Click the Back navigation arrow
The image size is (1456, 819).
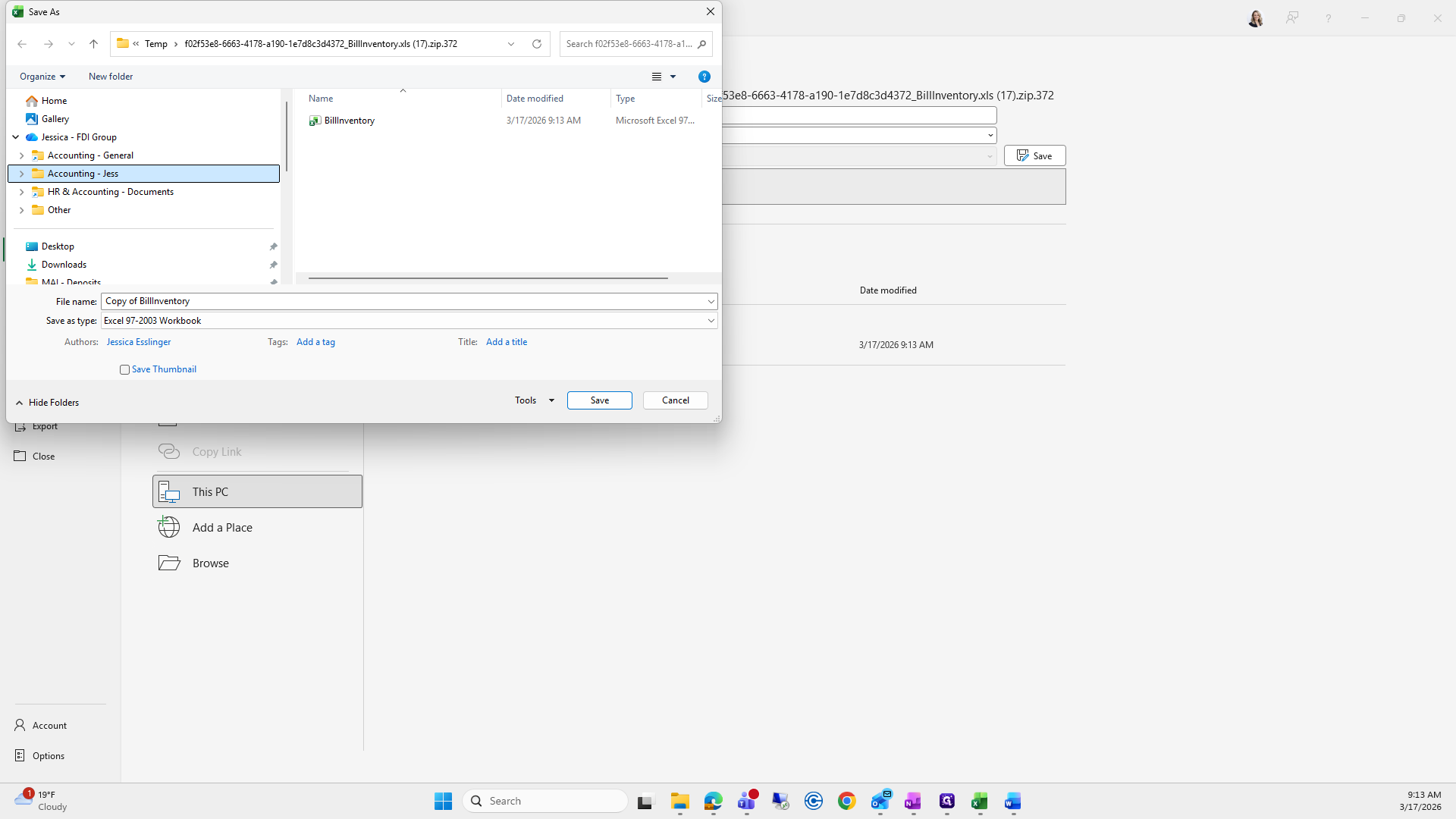click(x=22, y=44)
